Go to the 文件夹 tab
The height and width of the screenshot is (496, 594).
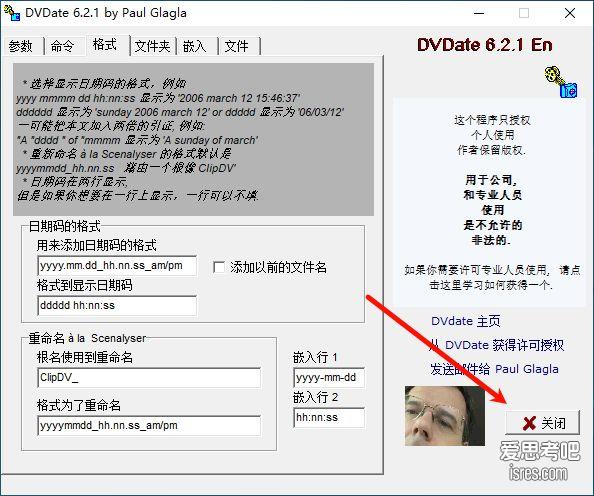tap(152, 46)
